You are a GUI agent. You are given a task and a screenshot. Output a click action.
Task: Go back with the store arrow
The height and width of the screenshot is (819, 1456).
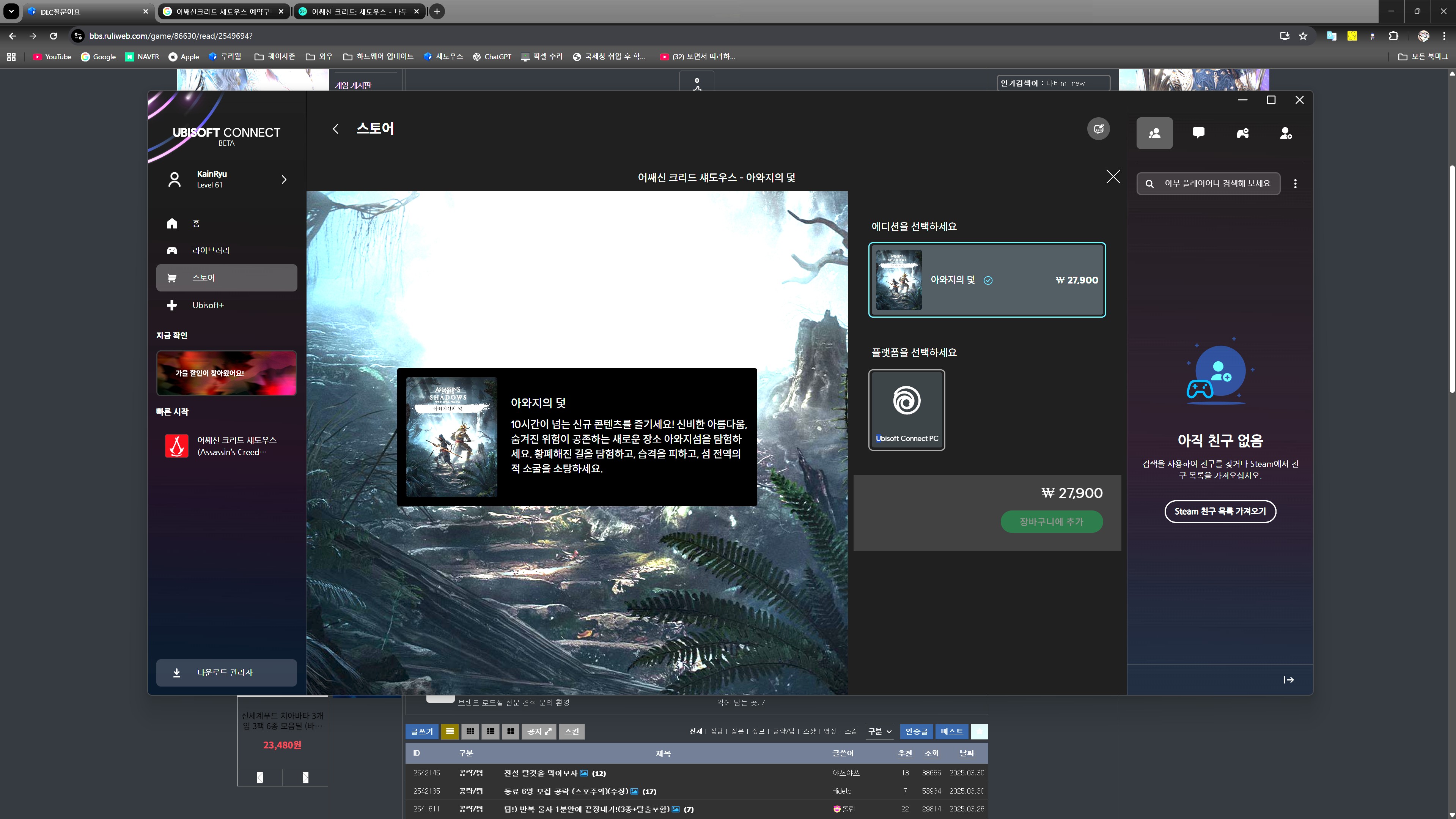point(336,129)
